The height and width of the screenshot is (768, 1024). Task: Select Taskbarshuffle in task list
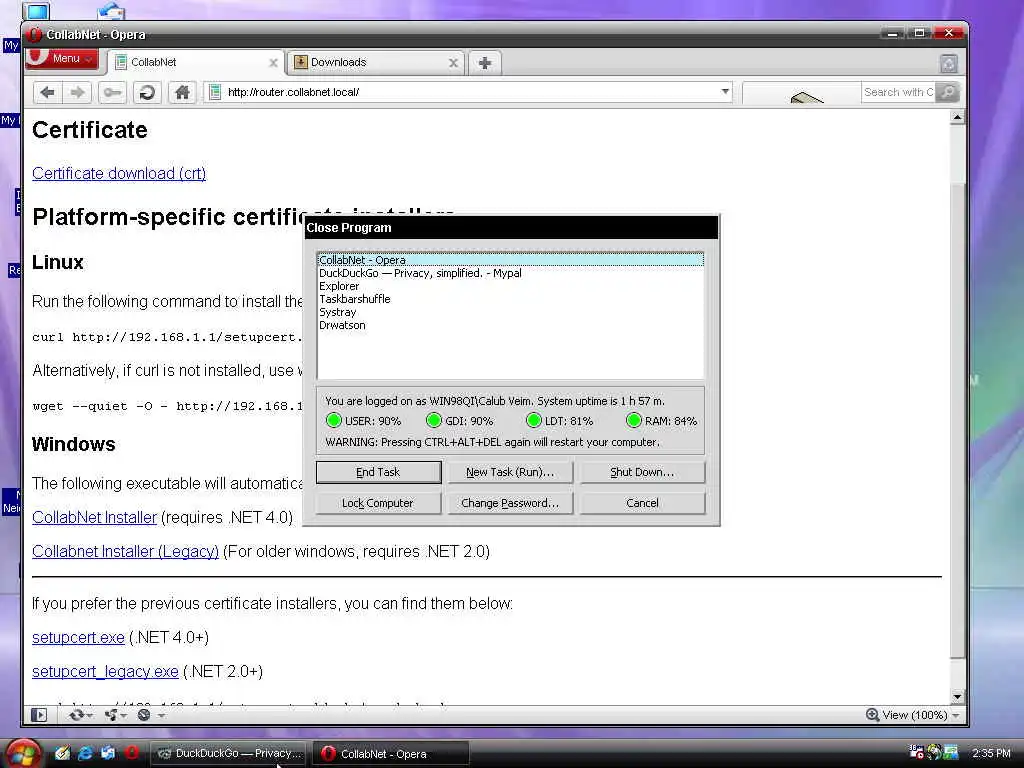pyautogui.click(x=510, y=299)
